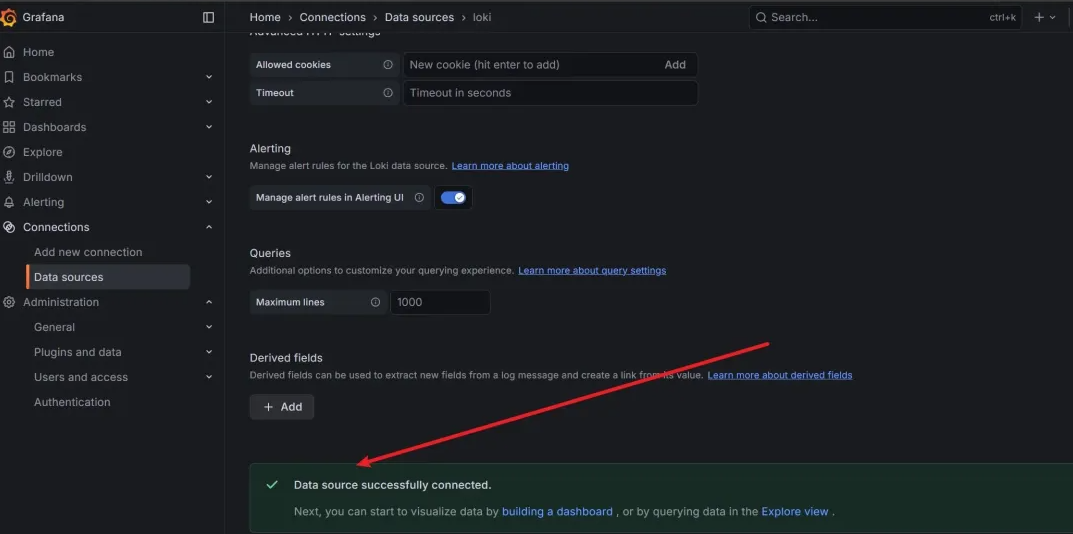Select Data sources in sidebar
Screen dimensions: 1073x534
pos(108,277)
